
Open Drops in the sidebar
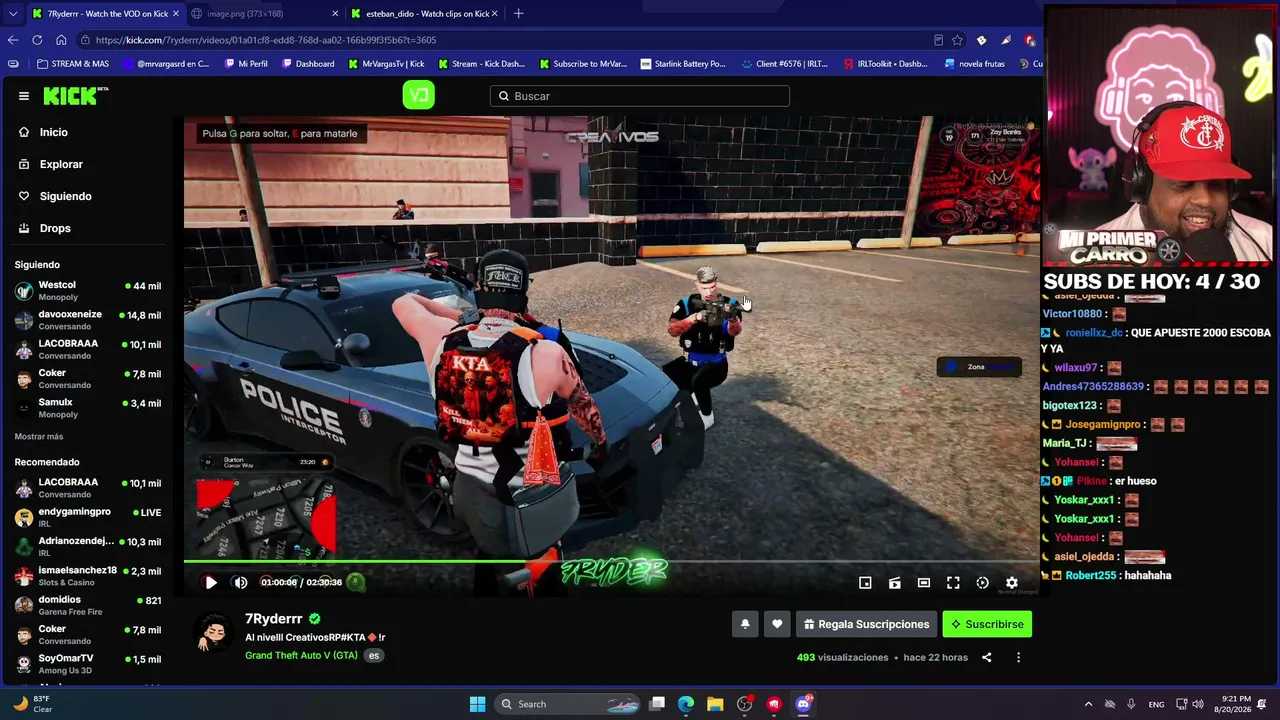coord(55,228)
